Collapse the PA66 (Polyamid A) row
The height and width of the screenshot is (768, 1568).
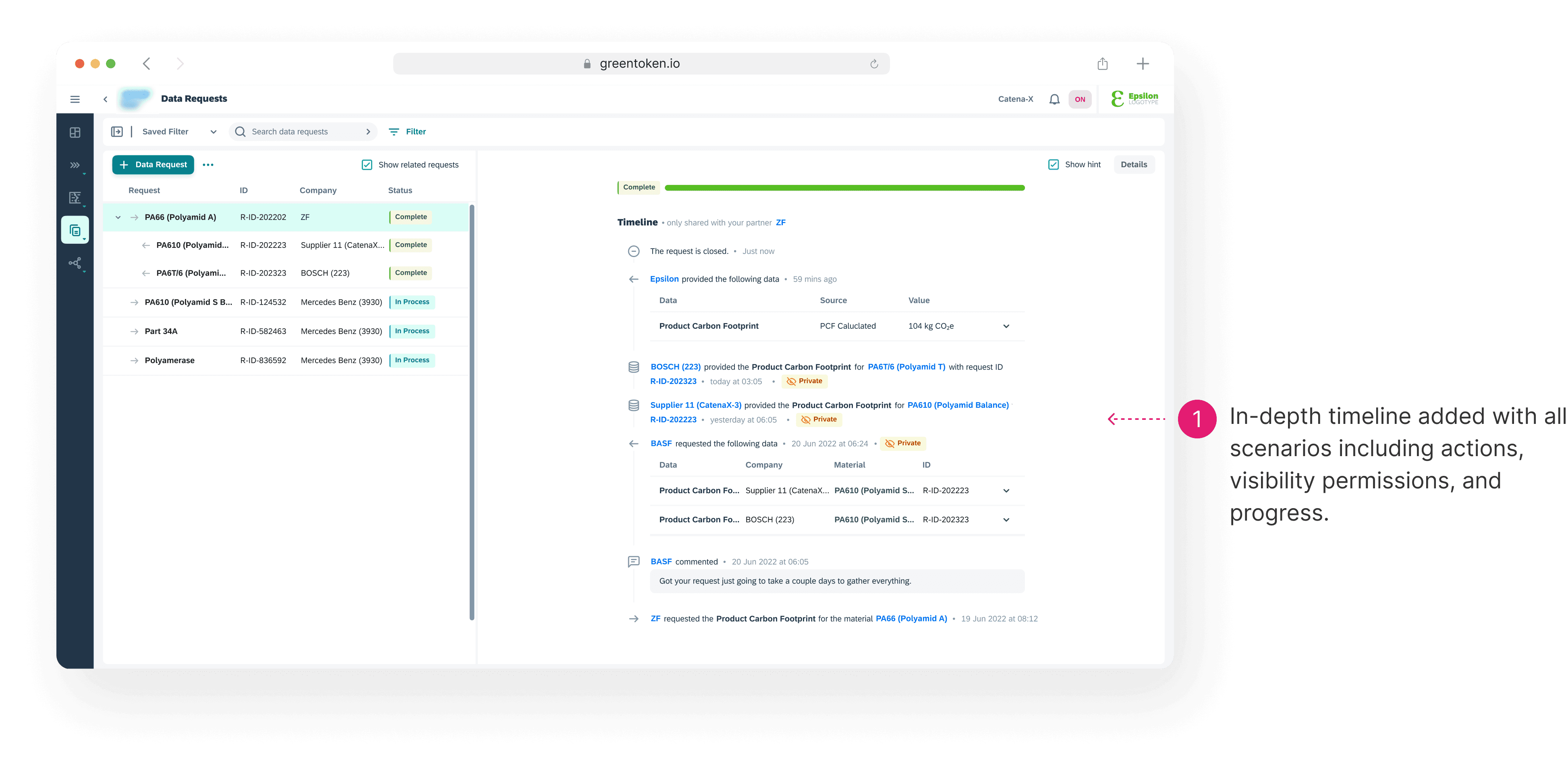click(x=118, y=217)
